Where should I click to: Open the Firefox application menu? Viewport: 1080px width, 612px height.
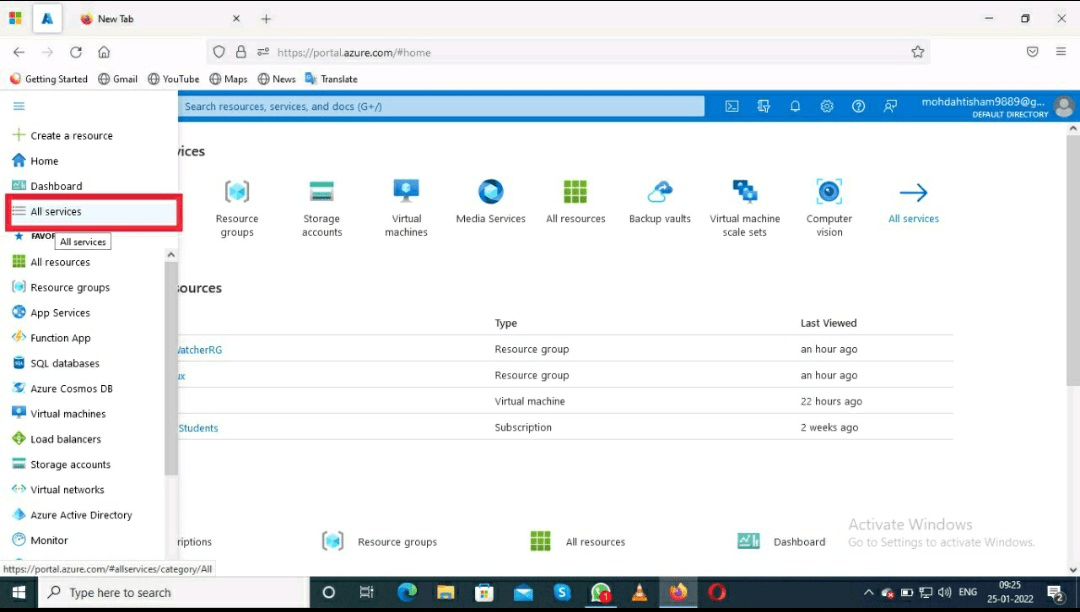click(1060, 51)
